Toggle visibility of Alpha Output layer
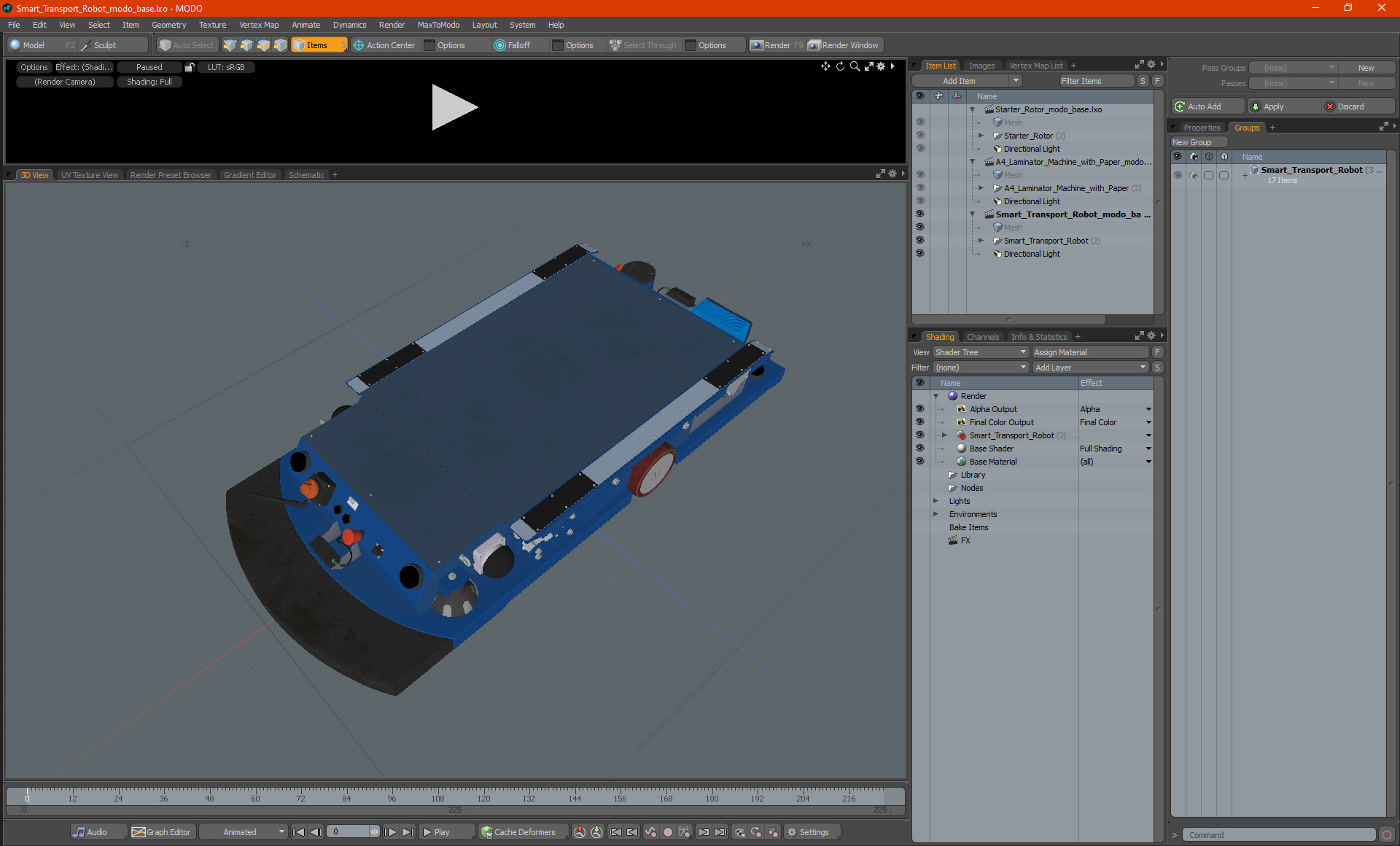This screenshot has width=1400, height=846. 920,409
